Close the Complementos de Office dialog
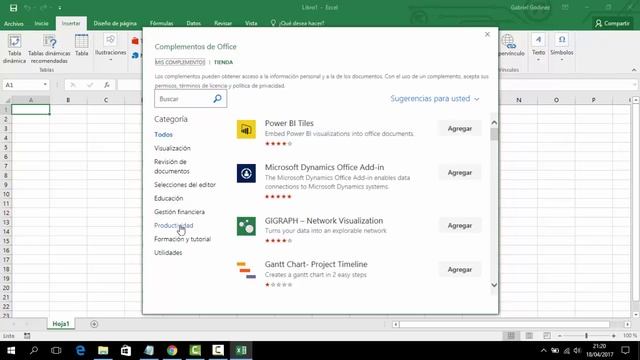The width and height of the screenshot is (640, 360). point(487,35)
